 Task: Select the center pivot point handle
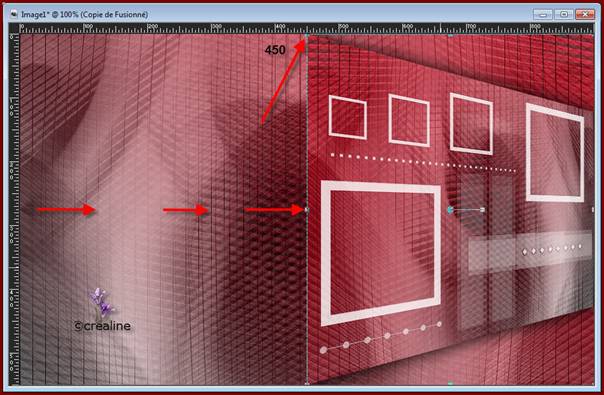(x=450, y=210)
